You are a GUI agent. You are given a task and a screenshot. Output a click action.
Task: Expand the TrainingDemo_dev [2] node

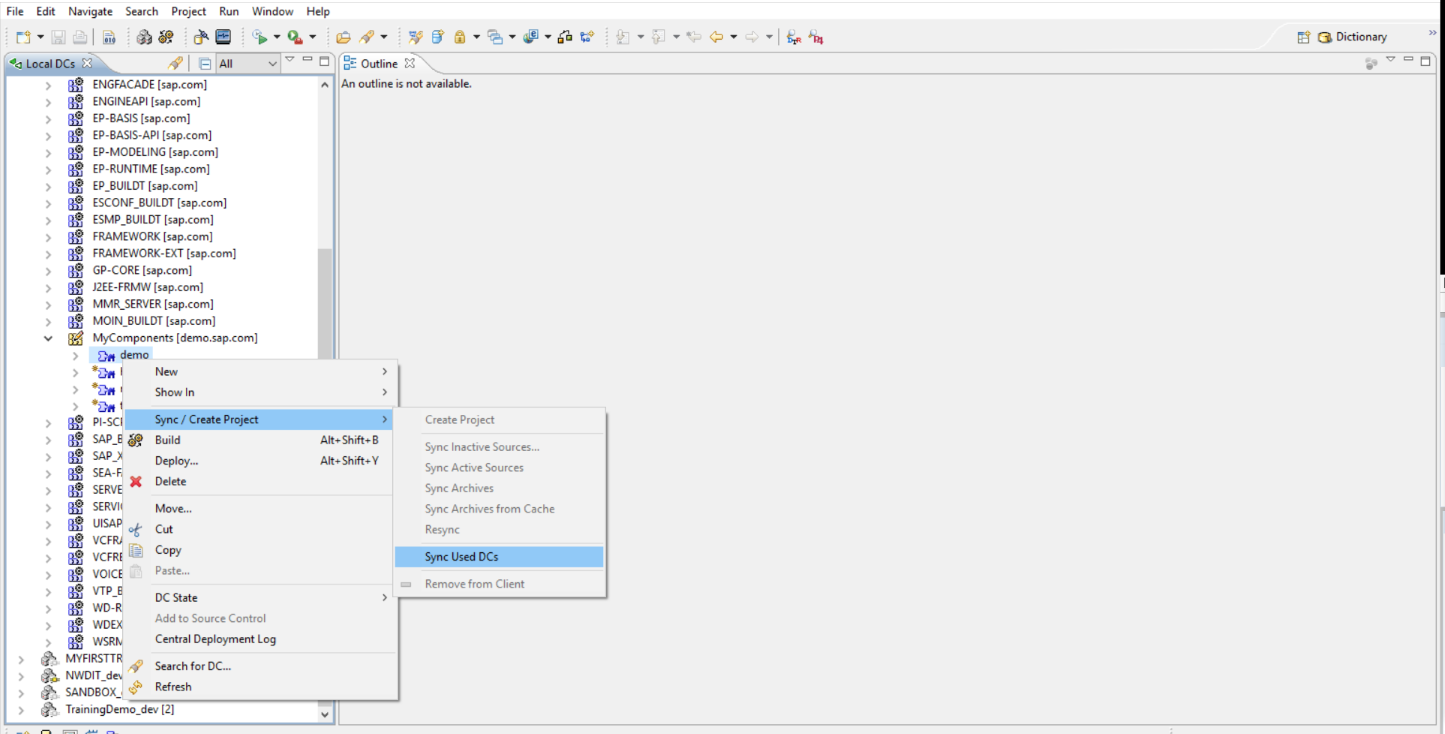(21, 709)
